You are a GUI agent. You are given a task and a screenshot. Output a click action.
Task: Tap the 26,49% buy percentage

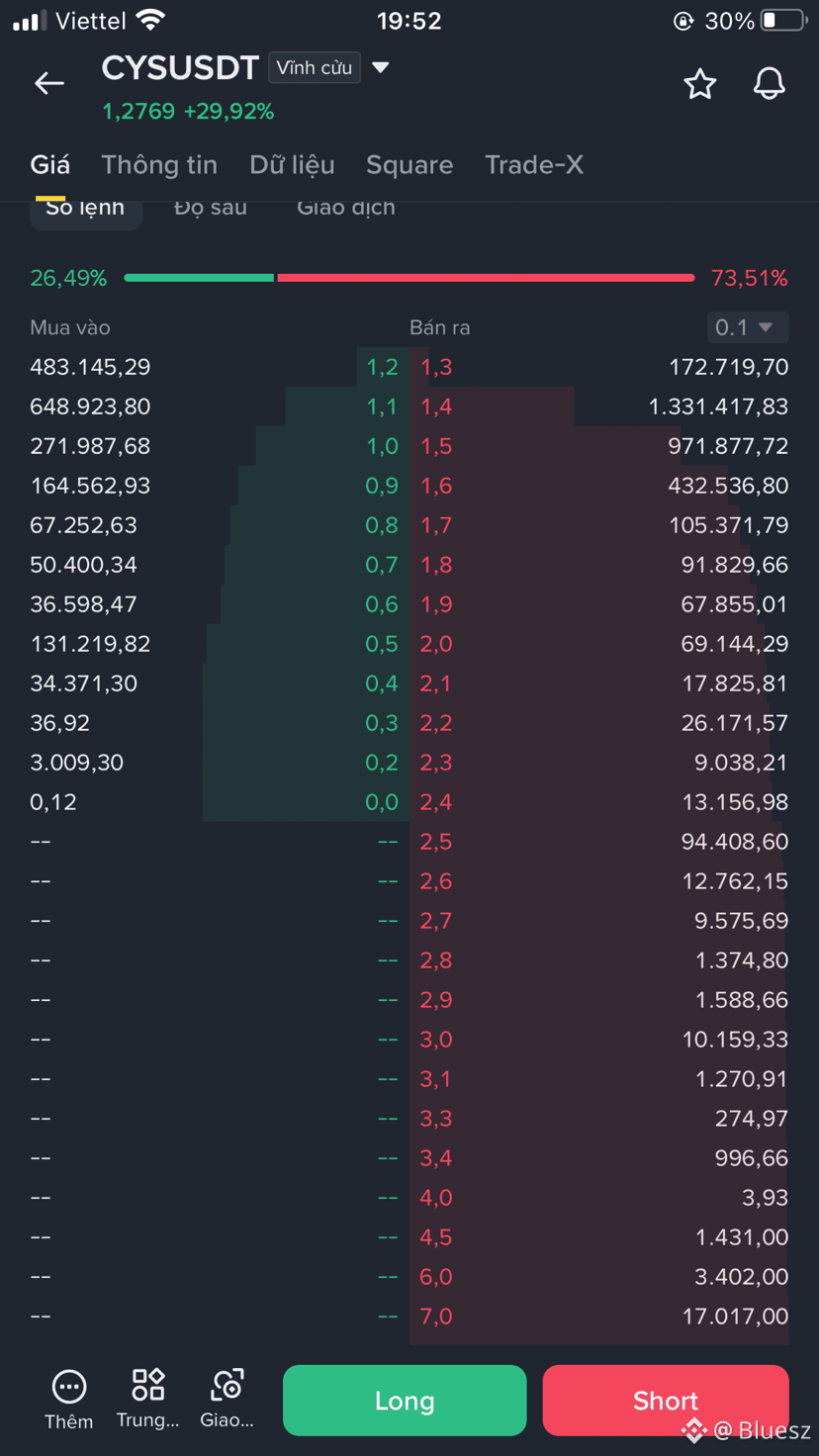pyautogui.click(x=68, y=278)
